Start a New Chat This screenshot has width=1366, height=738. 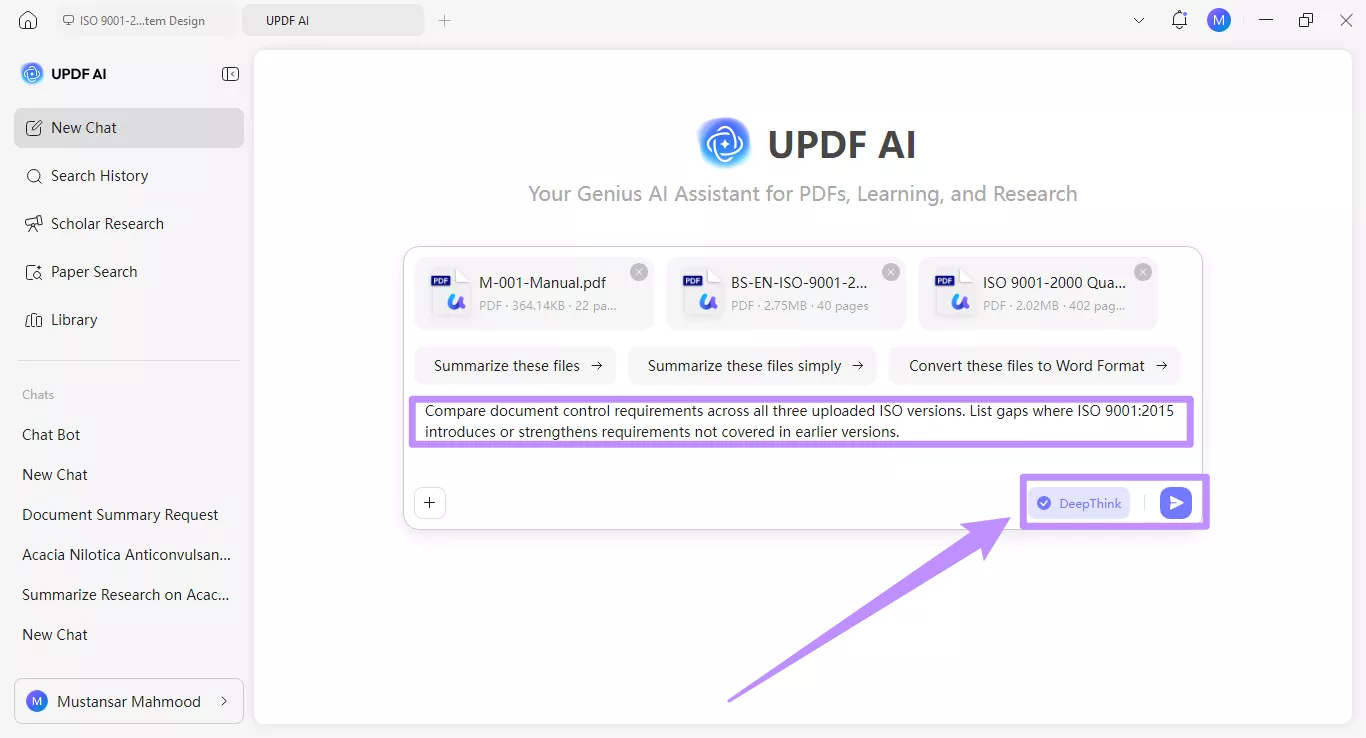click(x=84, y=127)
